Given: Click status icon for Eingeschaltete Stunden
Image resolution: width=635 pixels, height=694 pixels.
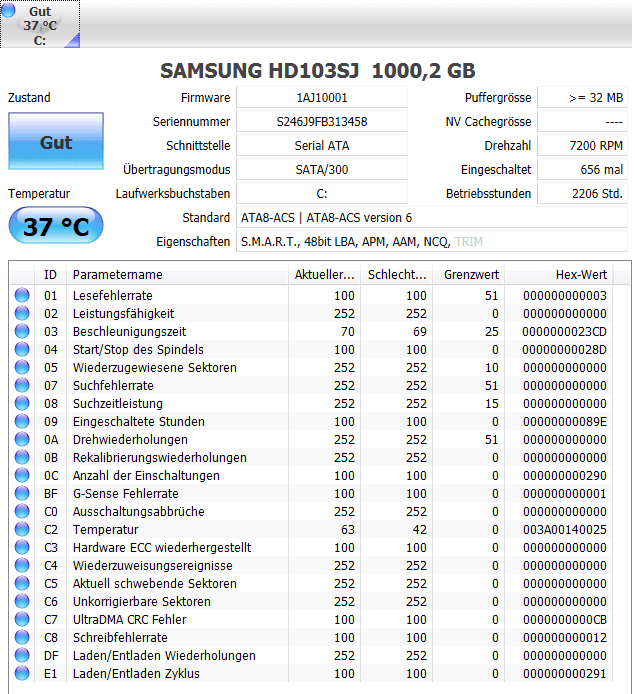Looking at the screenshot, I should pyautogui.click(x=22, y=421).
